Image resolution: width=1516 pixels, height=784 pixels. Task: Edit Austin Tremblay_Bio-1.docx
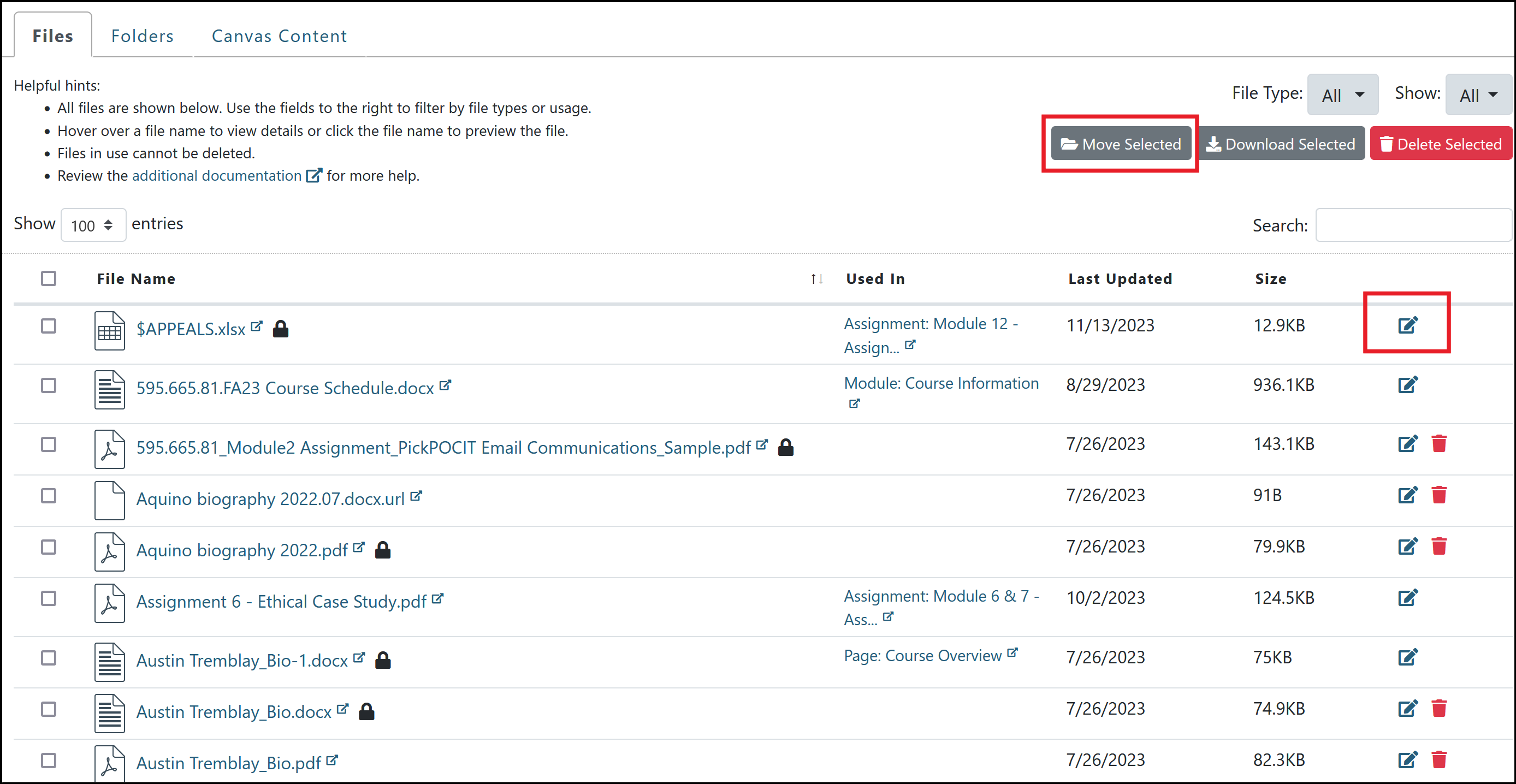click(x=1408, y=657)
